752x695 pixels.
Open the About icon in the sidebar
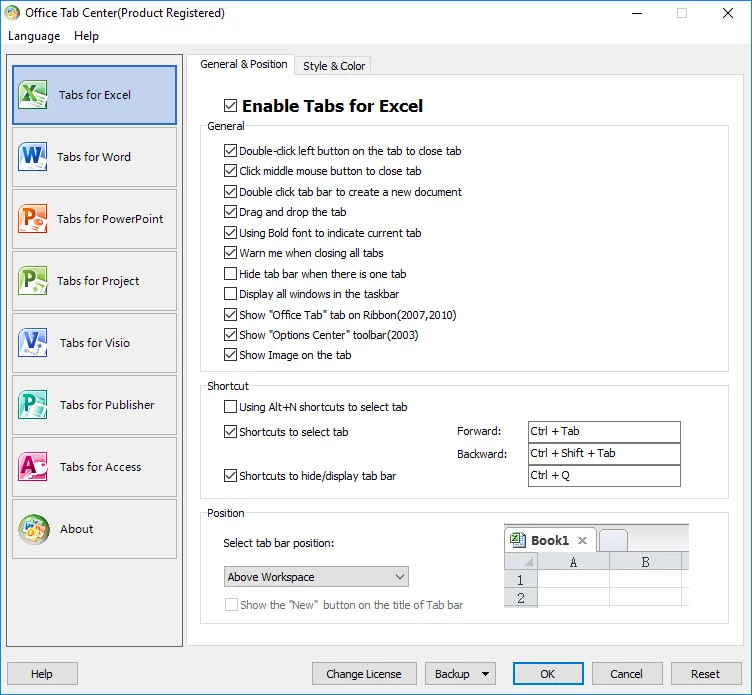[34, 529]
